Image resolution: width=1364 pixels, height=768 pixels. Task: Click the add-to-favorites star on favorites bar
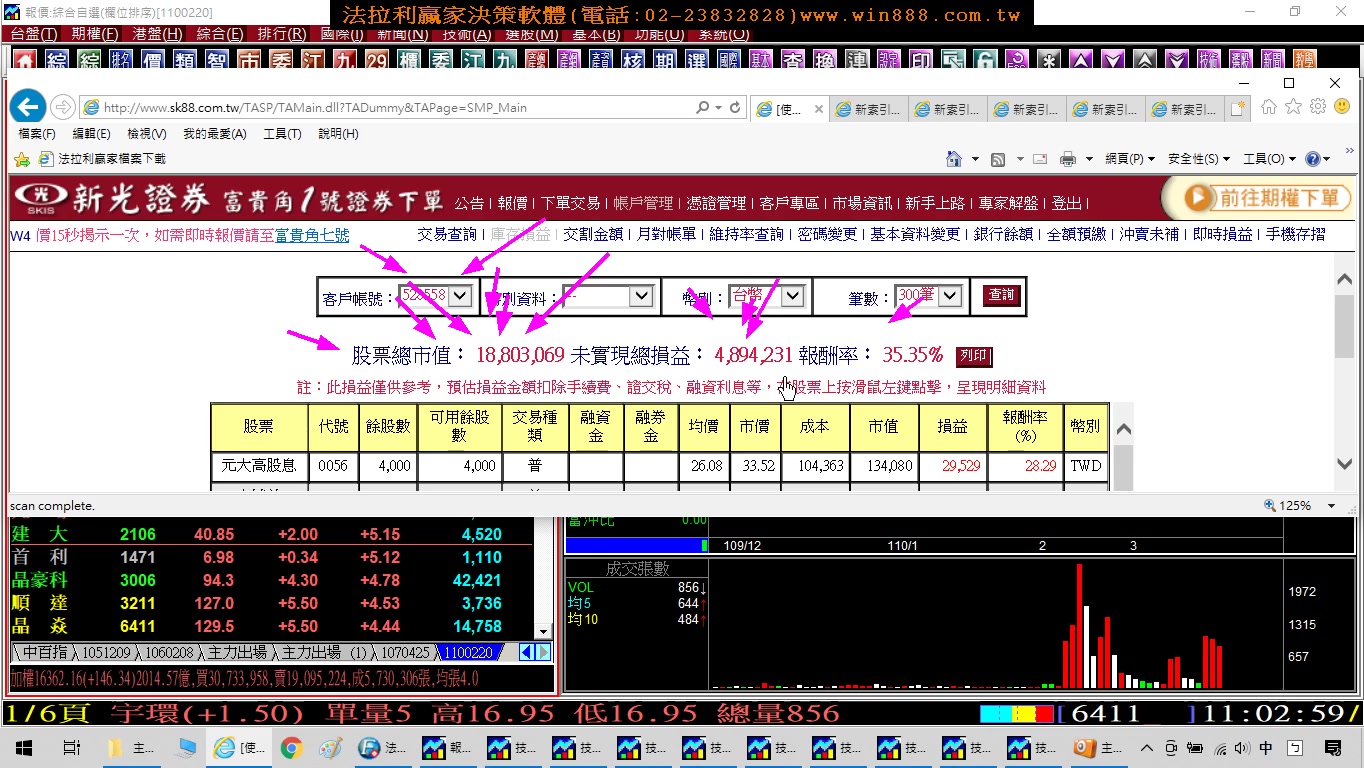pyautogui.click(x=22, y=159)
